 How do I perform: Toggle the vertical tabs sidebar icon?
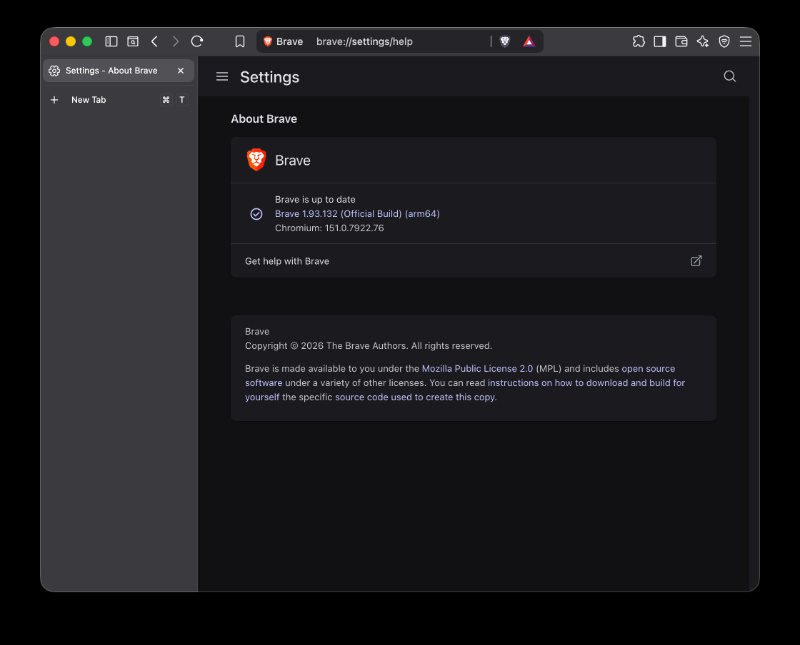111,41
